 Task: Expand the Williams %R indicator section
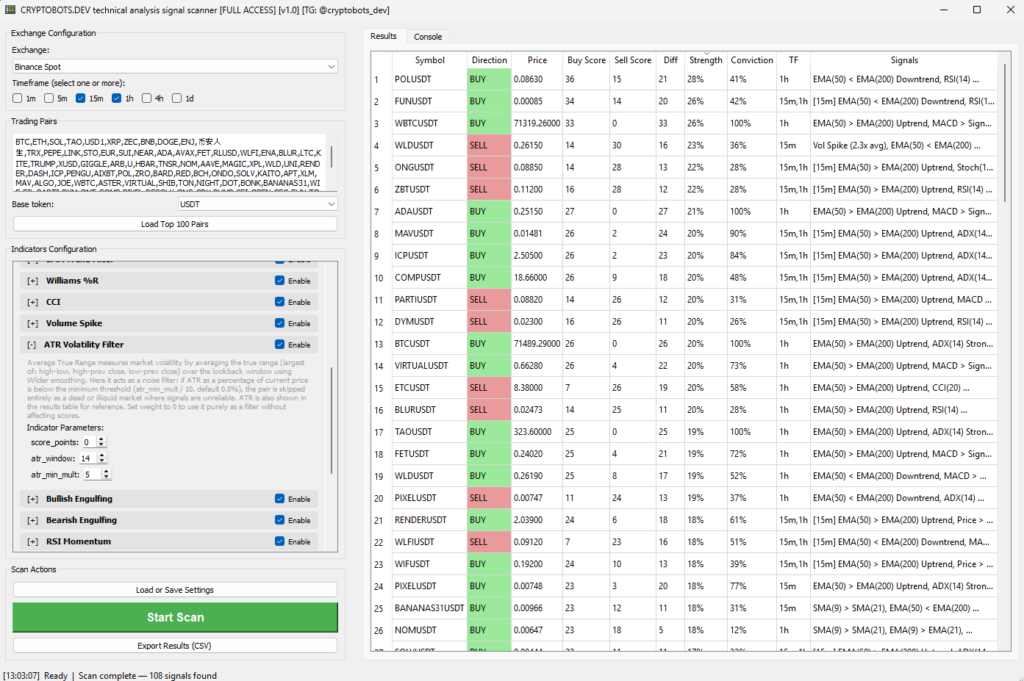click(x=32, y=280)
